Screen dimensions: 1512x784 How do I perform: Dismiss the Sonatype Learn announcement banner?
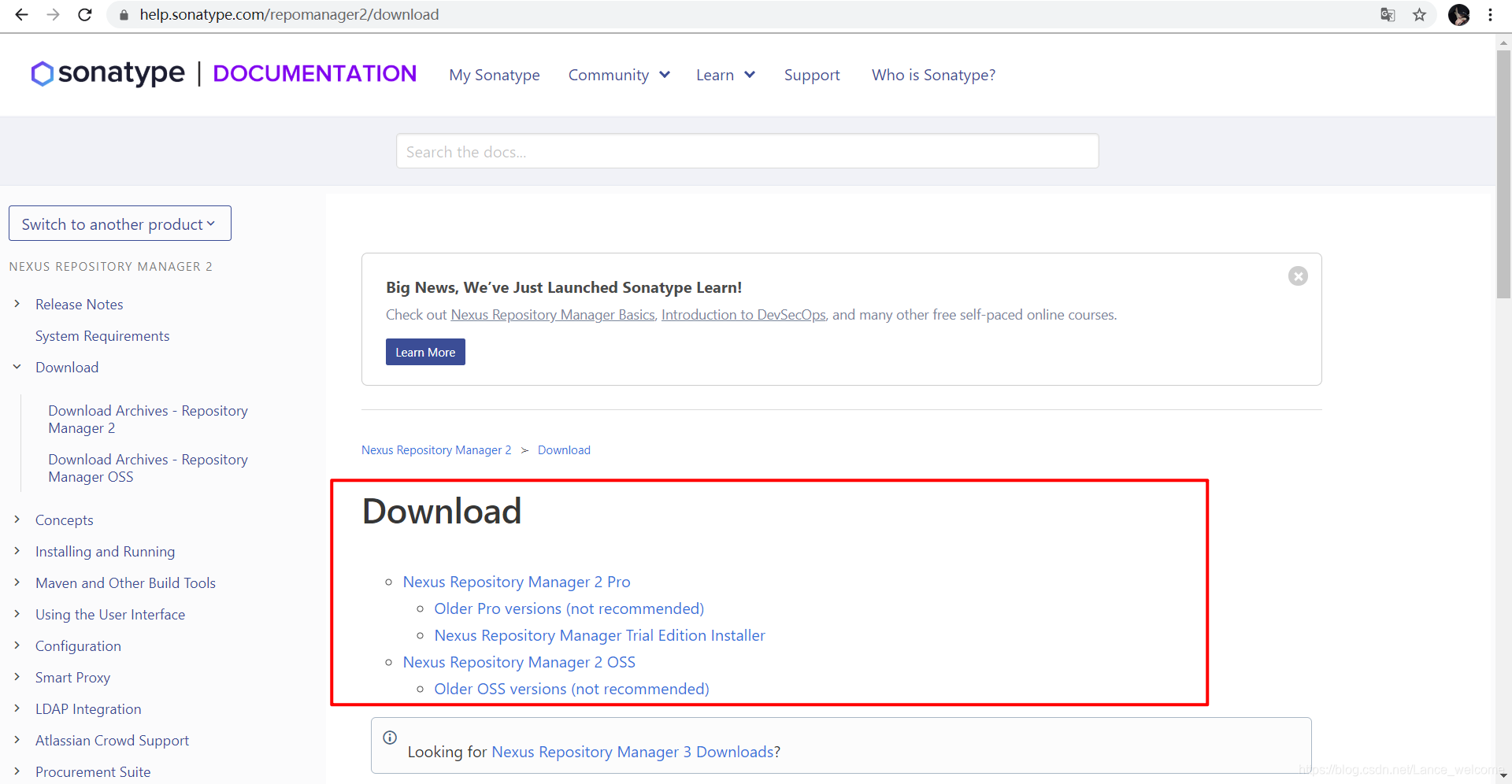(x=1298, y=276)
